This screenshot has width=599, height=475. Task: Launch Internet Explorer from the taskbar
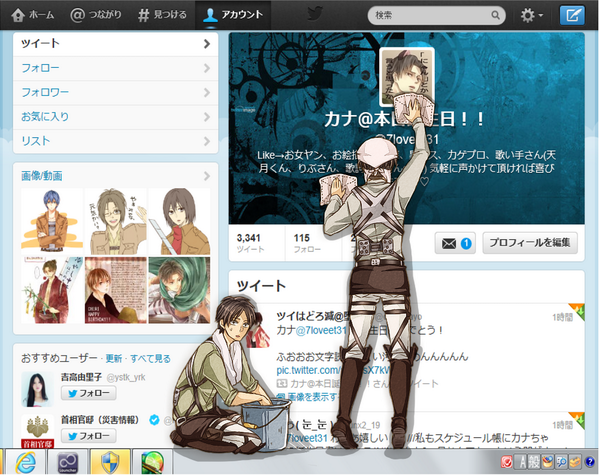(x=26, y=462)
